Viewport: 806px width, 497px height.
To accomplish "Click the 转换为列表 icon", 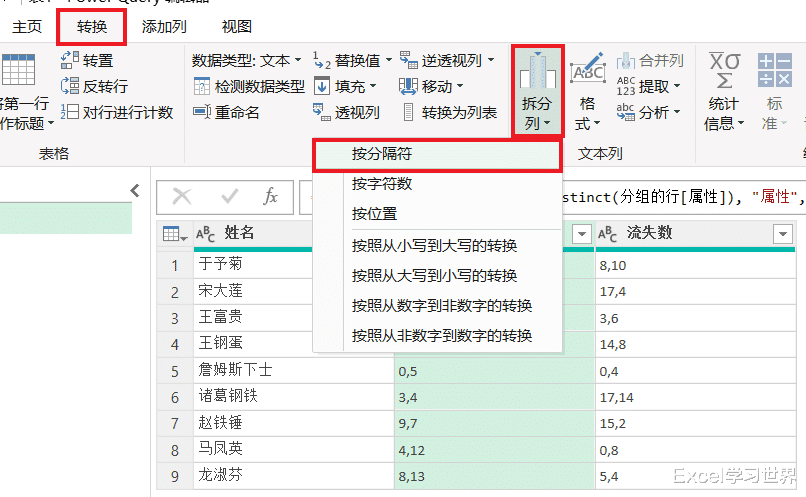I will (x=408, y=112).
